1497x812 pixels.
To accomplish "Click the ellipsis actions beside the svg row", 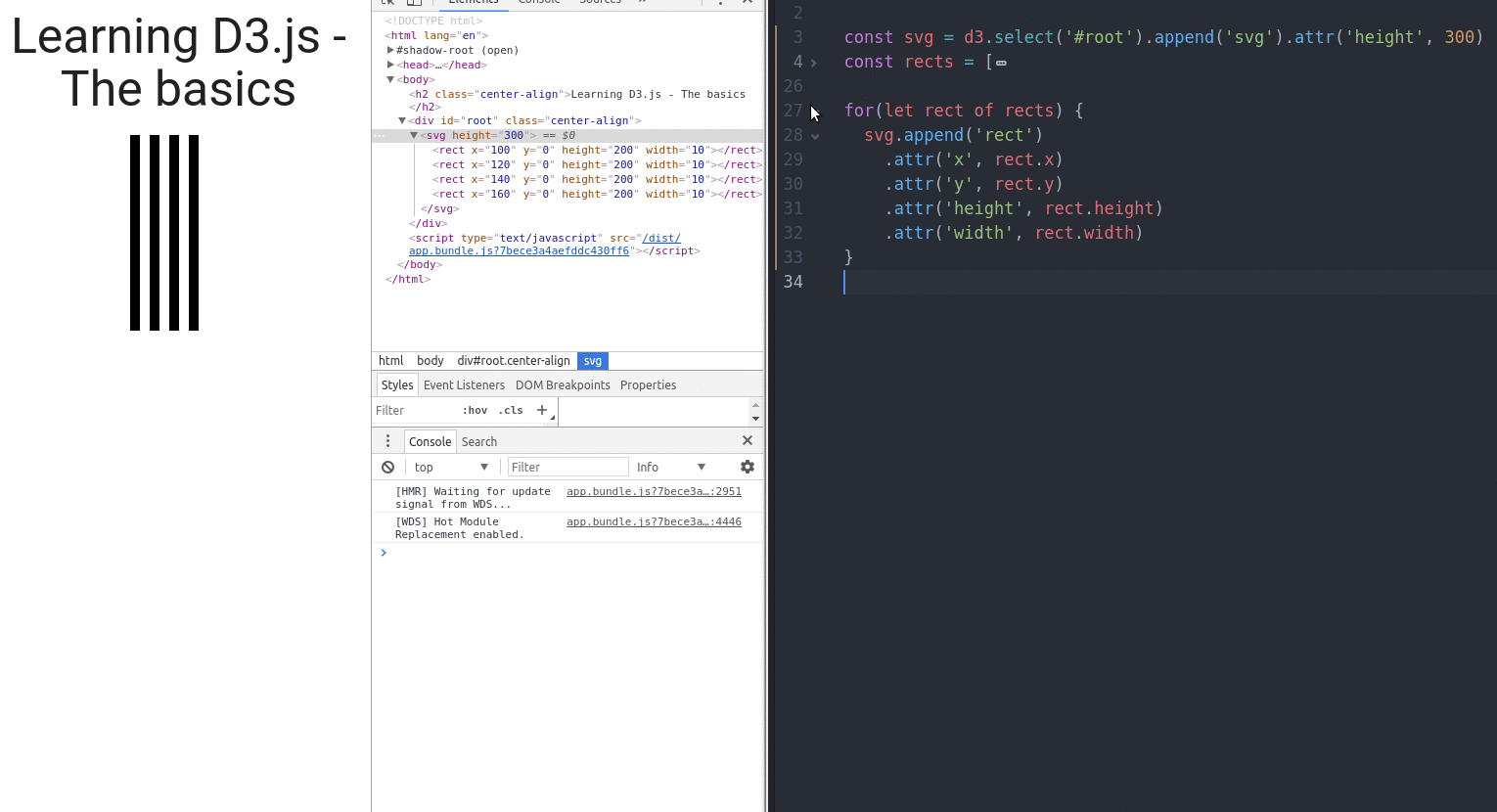I will 380,136.
